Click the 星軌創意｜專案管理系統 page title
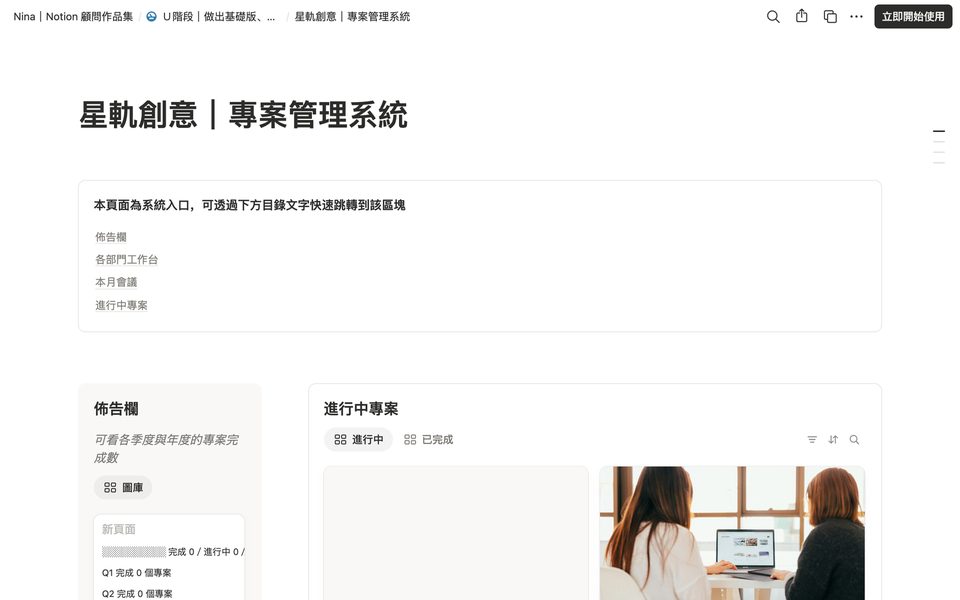The image size is (960, 600). click(x=243, y=114)
